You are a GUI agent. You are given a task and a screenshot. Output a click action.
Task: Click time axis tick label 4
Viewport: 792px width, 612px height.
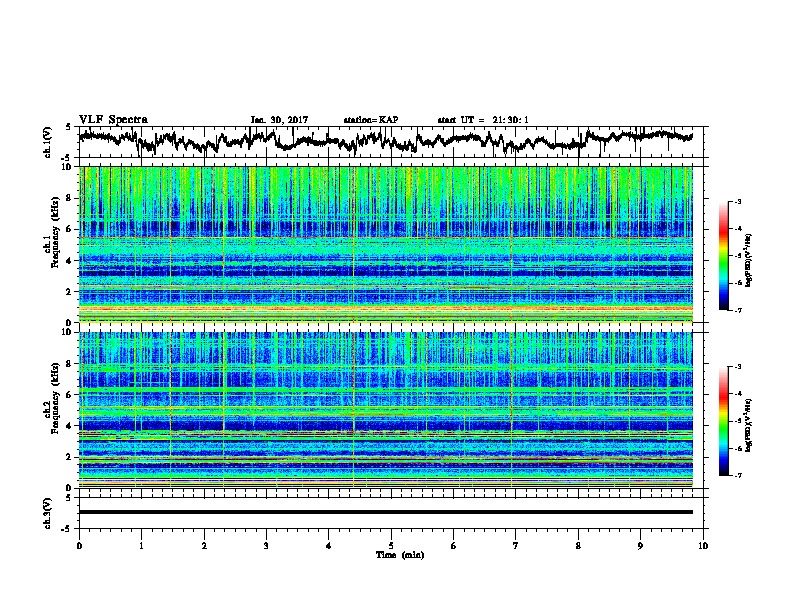pyautogui.click(x=329, y=545)
